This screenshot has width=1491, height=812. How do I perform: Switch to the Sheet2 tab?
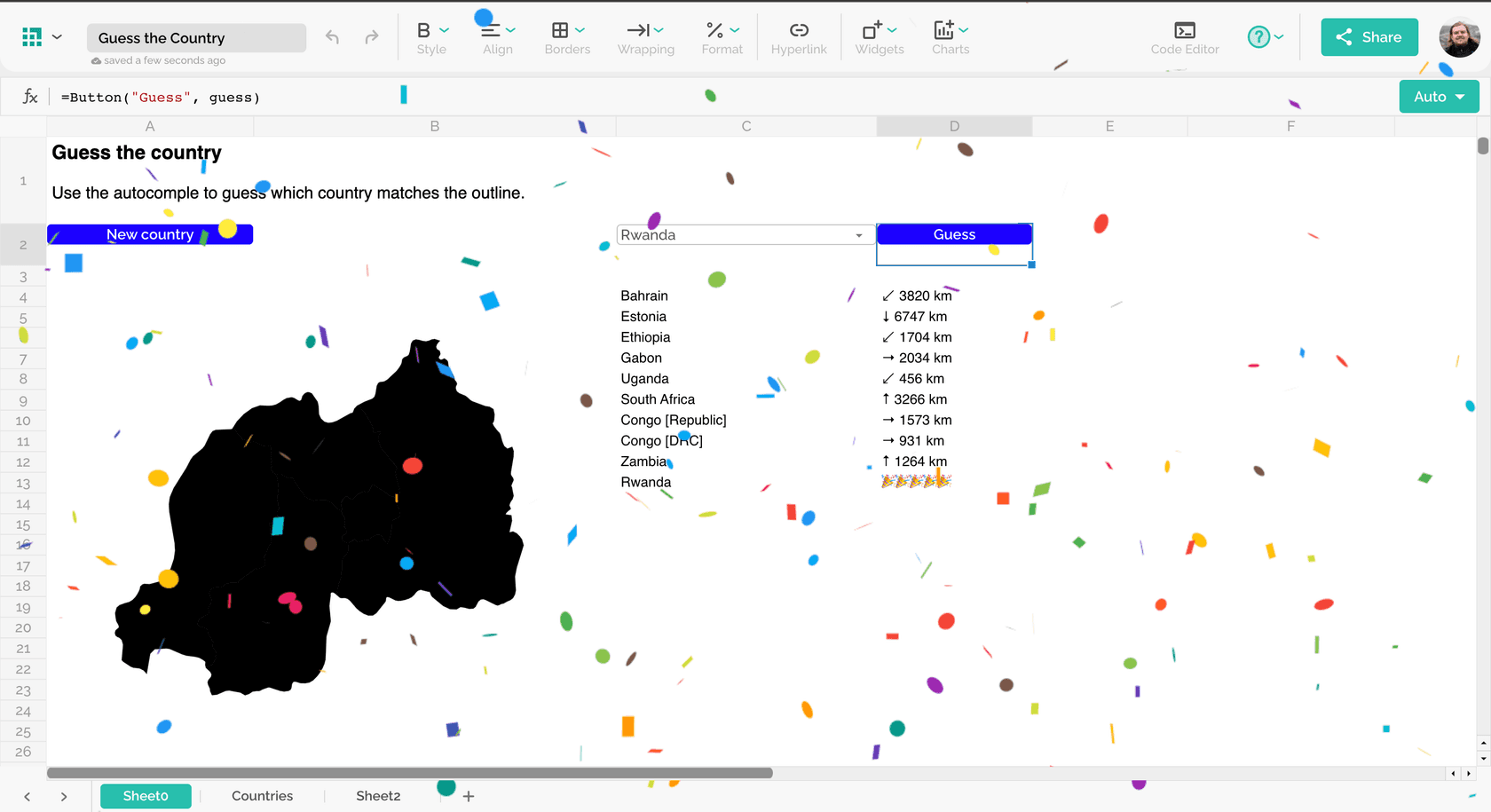coord(378,796)
